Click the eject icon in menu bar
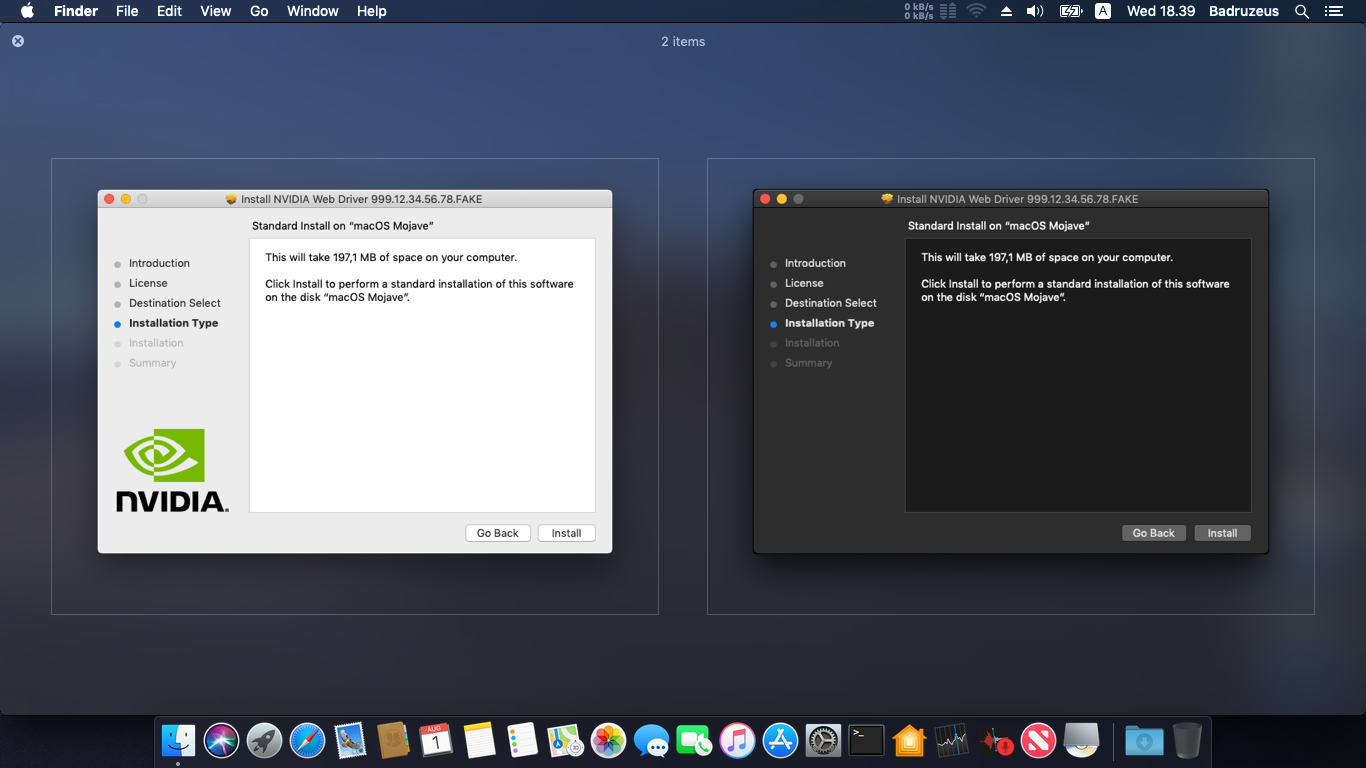 click(x=1006, y=11)
